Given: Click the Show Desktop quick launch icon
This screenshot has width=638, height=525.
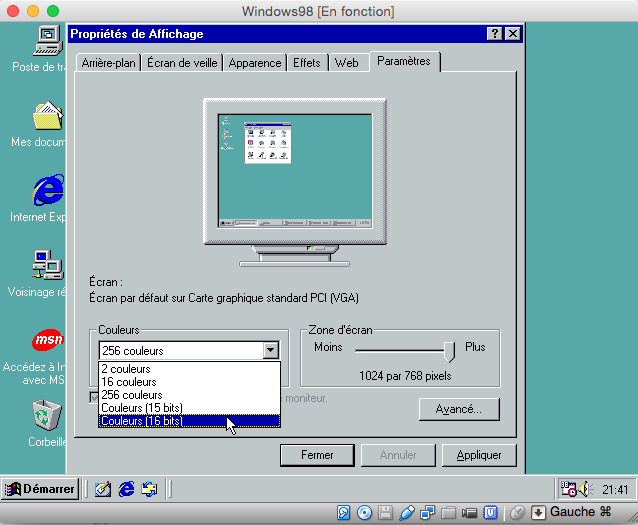Looking at the screenshot, I should click(103, 489).
